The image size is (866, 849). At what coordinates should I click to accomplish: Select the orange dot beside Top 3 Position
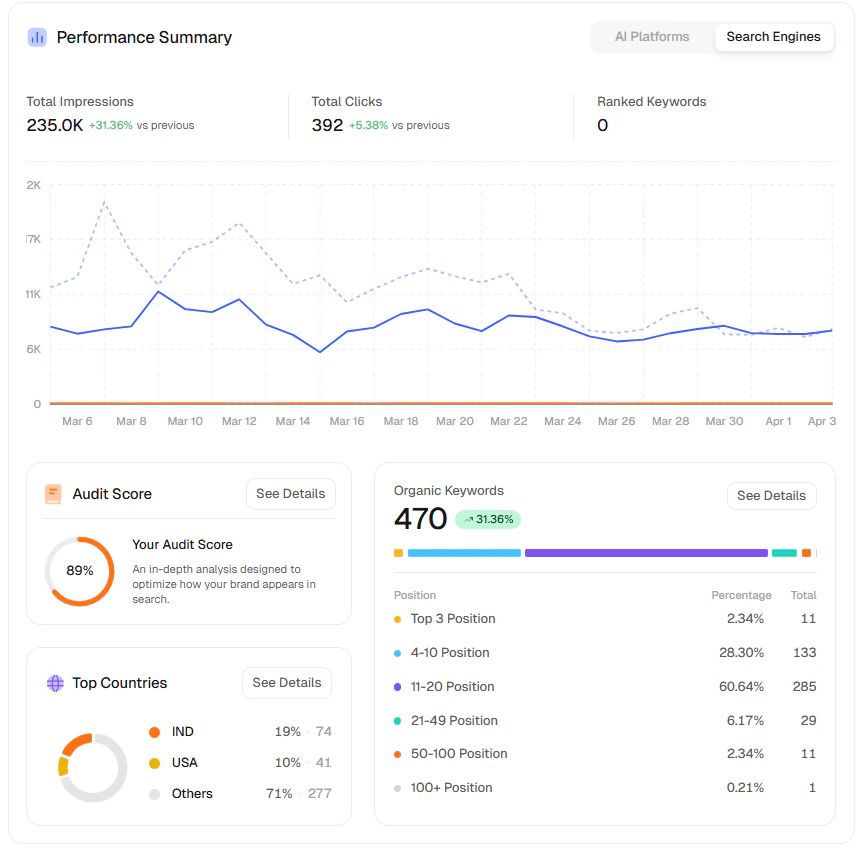click(x=397, y=619)
